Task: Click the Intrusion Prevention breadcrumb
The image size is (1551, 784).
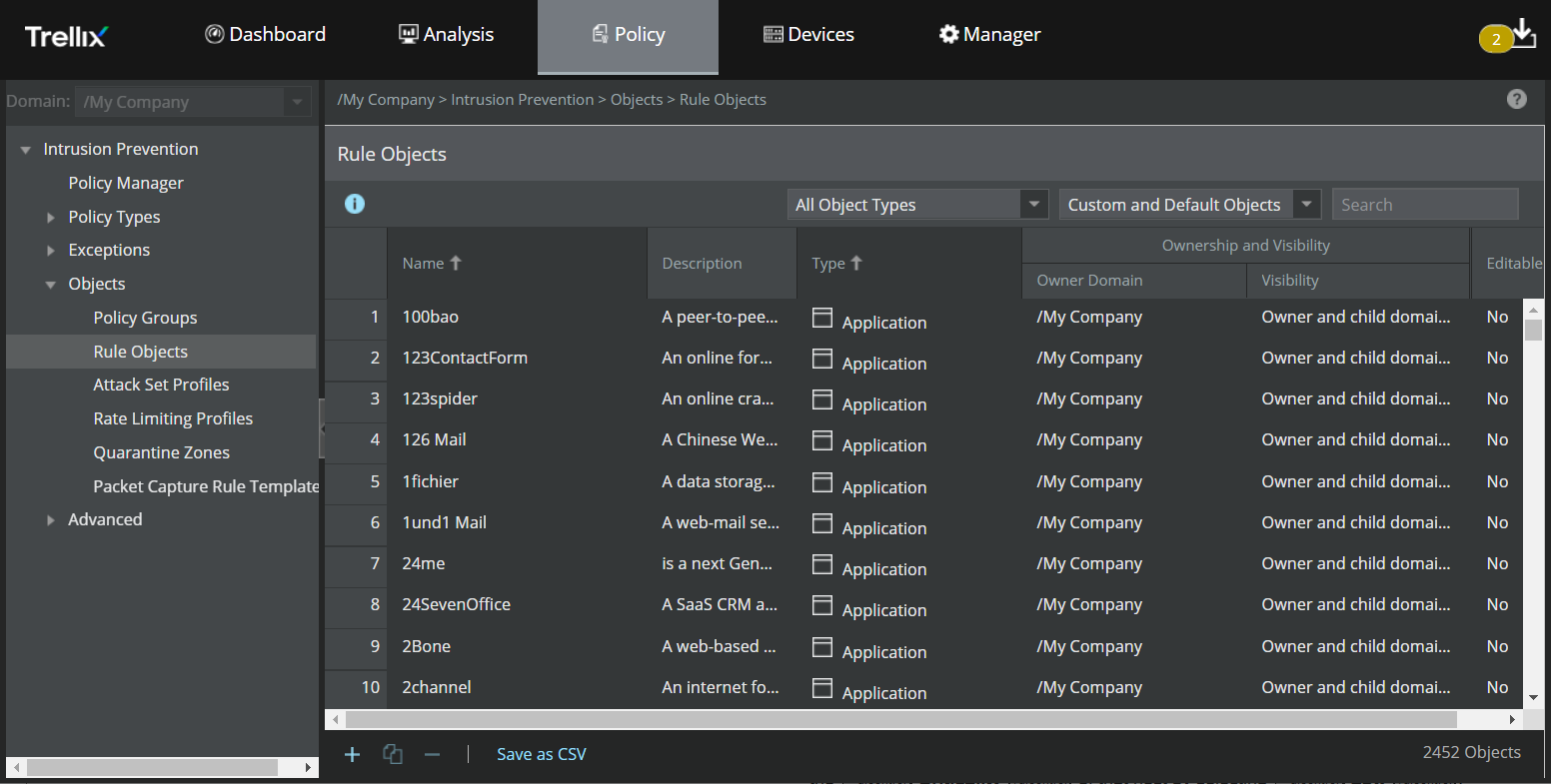Action: point(522,100)
